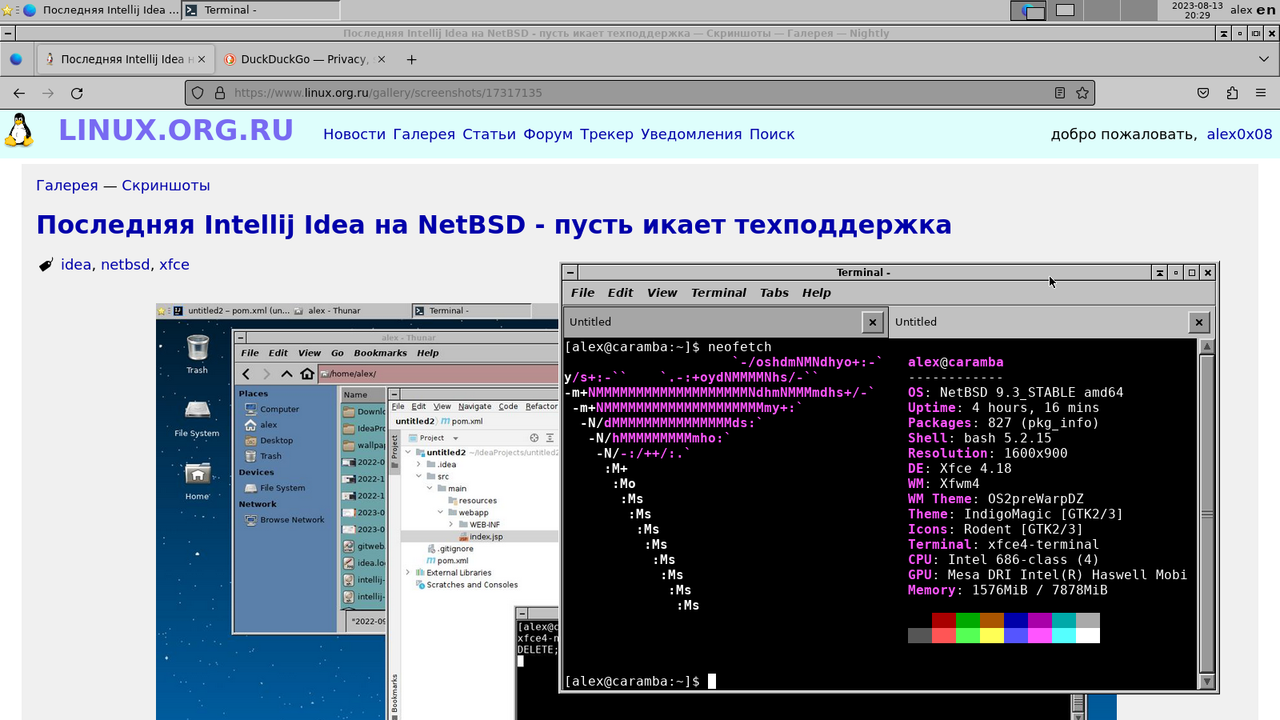Open the Terminal menu in terminal window
This screenshot has width=1280, height=720.
[x=718, y=293]
